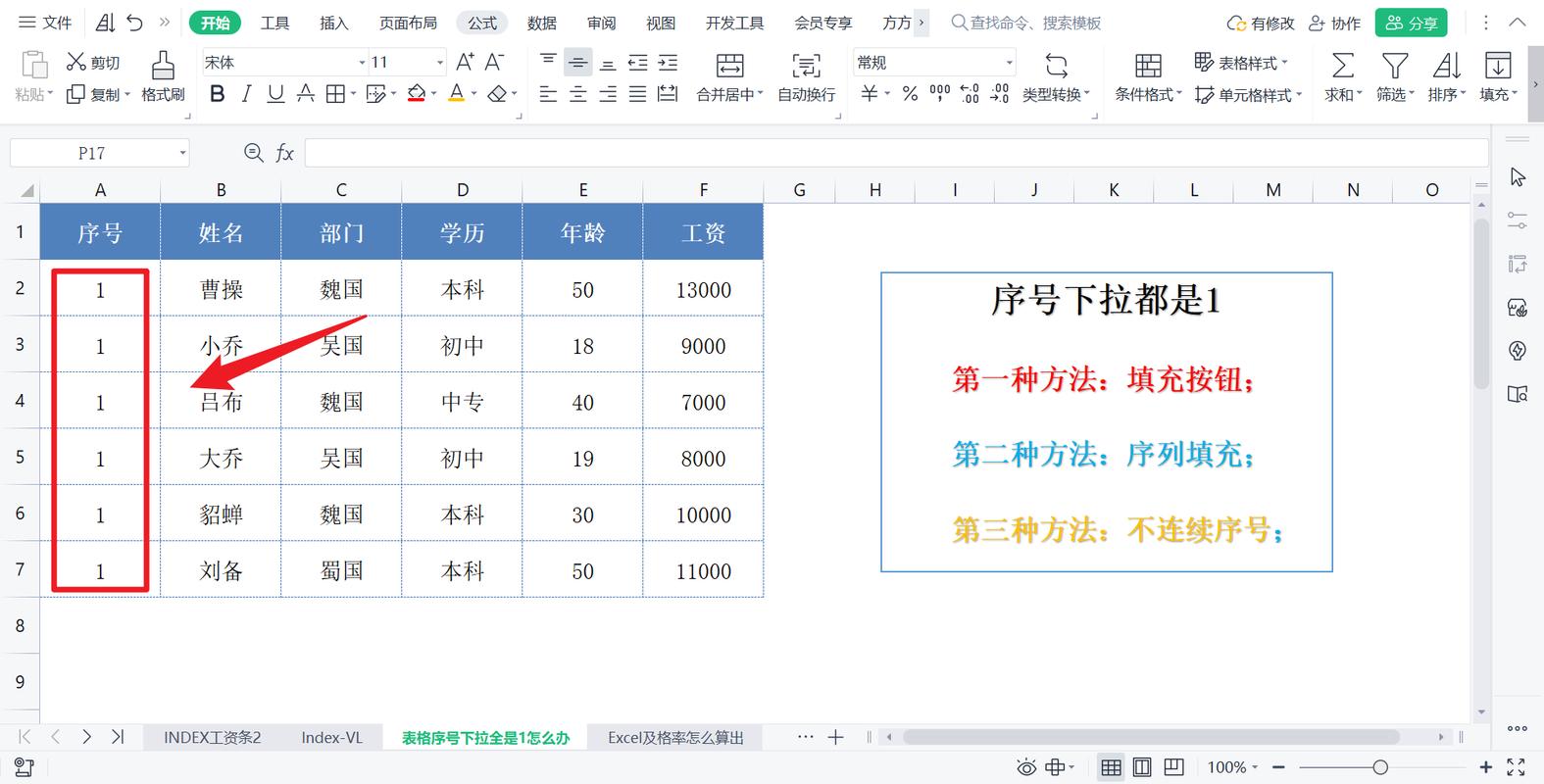The width and height of the screenshot is (1544, 784).
Task: Click the Wrap Text (自动换行) icon
Action: pyautogui.click(x=806, y=66)
